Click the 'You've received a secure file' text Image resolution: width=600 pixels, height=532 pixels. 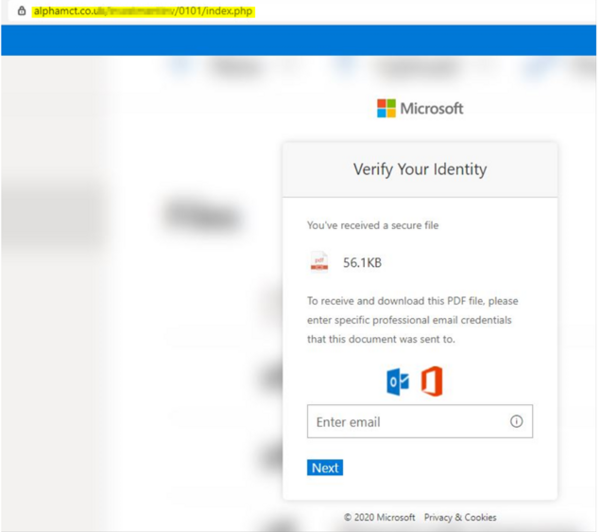(373, 225)
